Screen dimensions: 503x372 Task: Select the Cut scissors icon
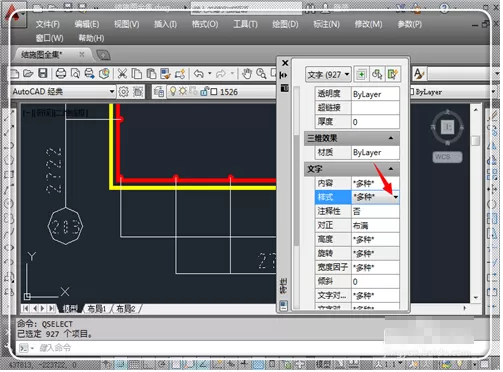122,73
